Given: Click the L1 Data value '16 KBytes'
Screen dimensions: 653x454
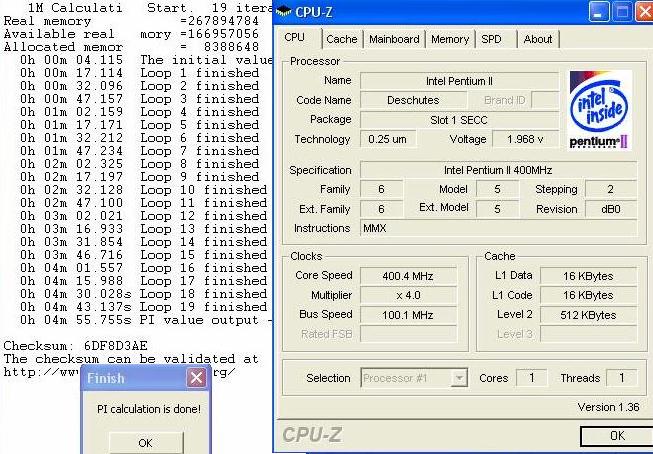Looking at the screenshot, I should tap(588, 276).
